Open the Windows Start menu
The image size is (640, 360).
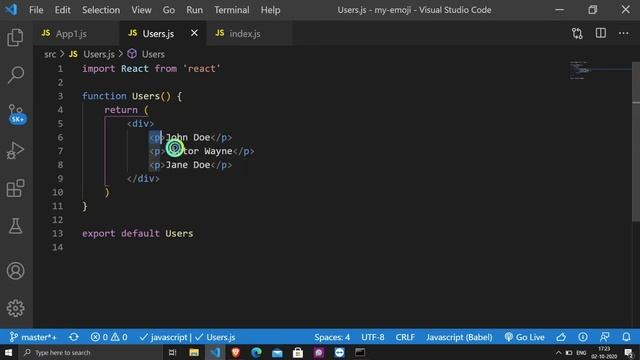8,352
